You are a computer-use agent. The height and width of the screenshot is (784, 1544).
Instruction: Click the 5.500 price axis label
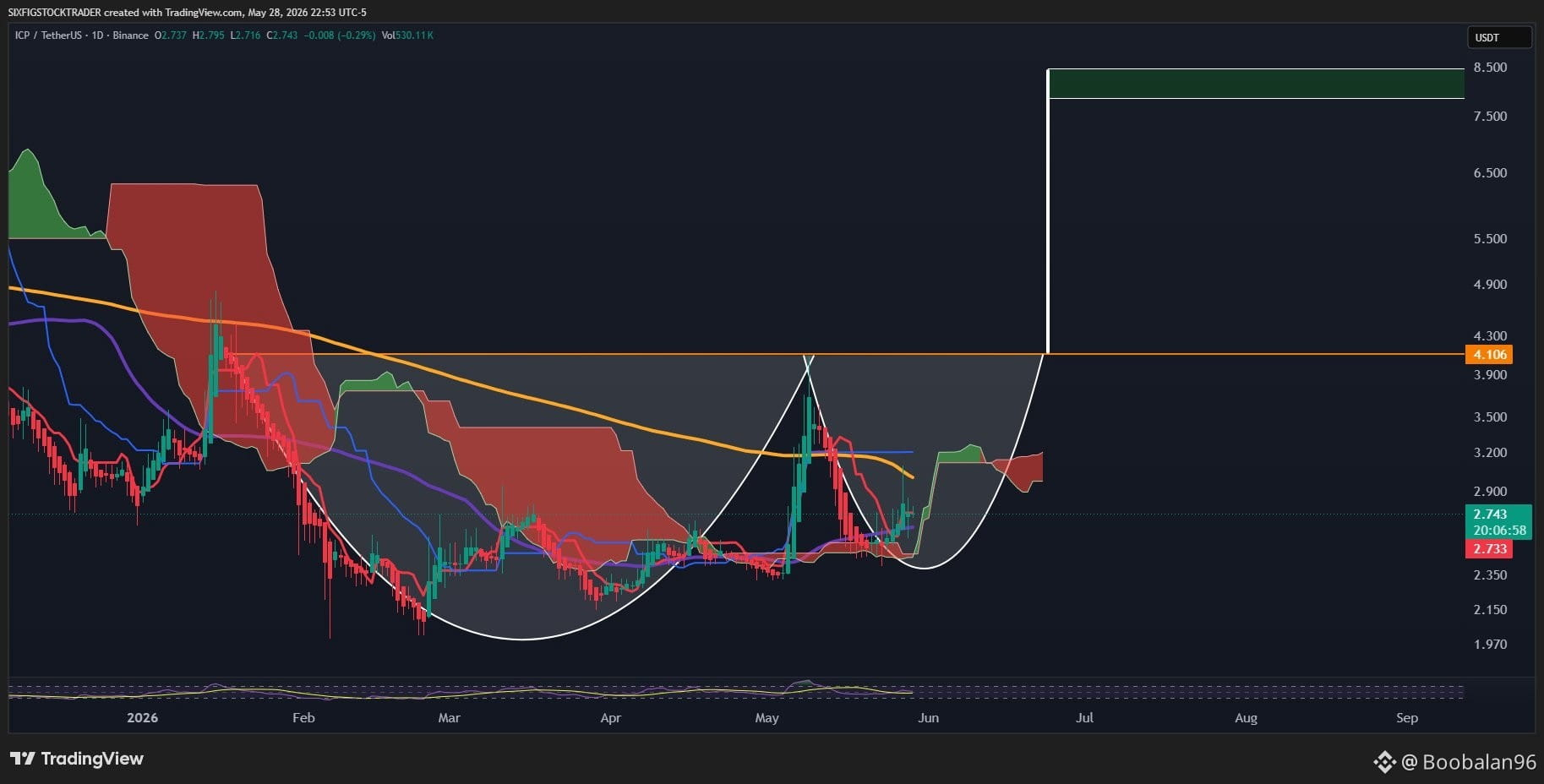[x=1490, y=239]
